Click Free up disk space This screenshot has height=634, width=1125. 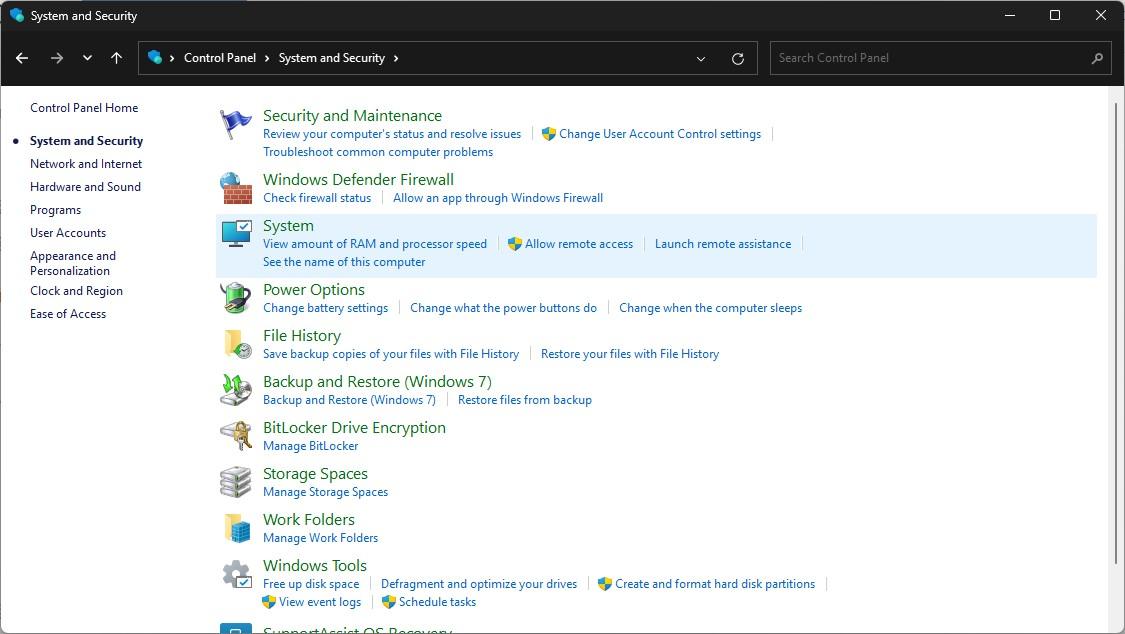coord(311,584)
